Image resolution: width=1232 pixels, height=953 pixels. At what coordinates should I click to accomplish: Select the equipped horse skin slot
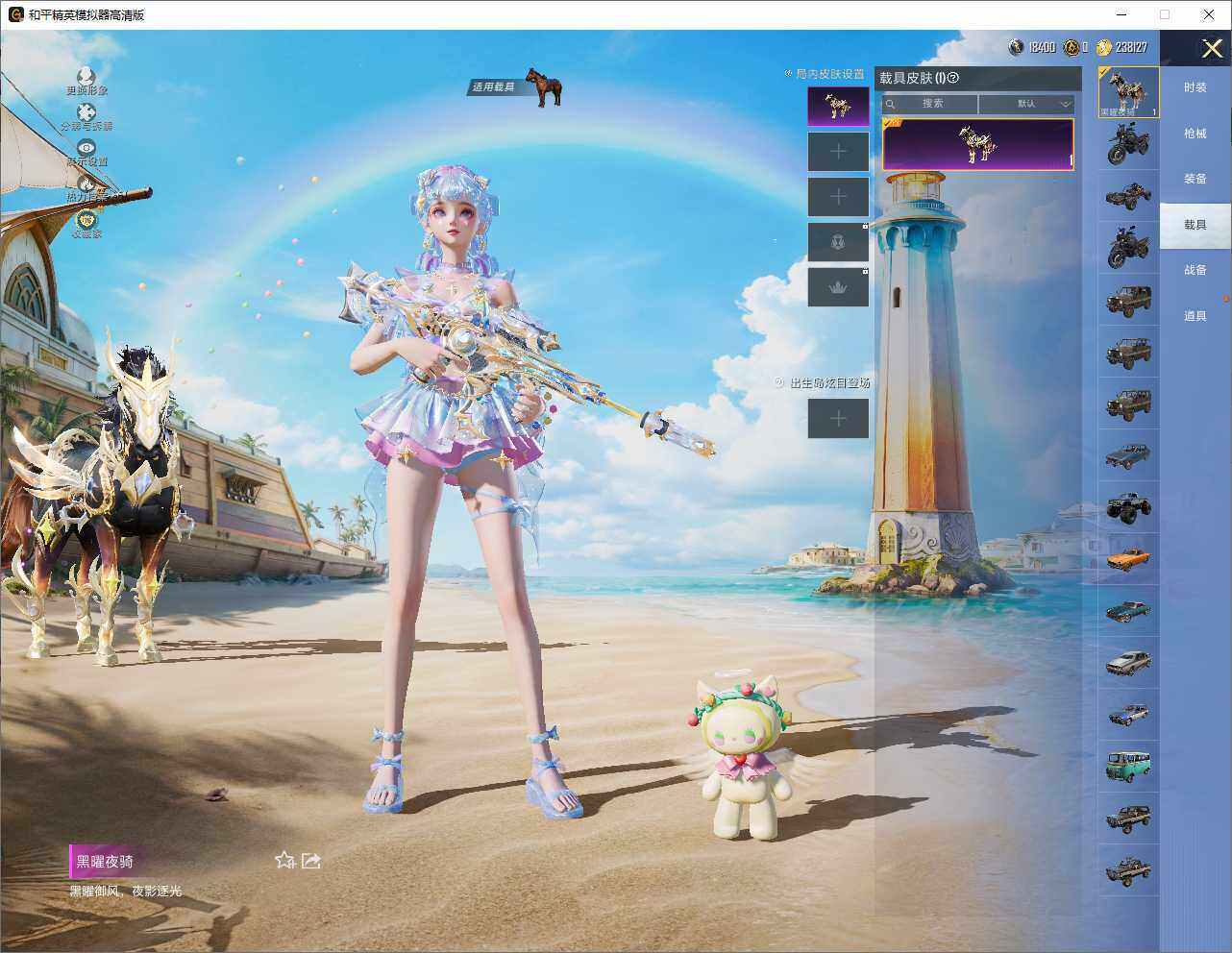[x=838, y=106]
